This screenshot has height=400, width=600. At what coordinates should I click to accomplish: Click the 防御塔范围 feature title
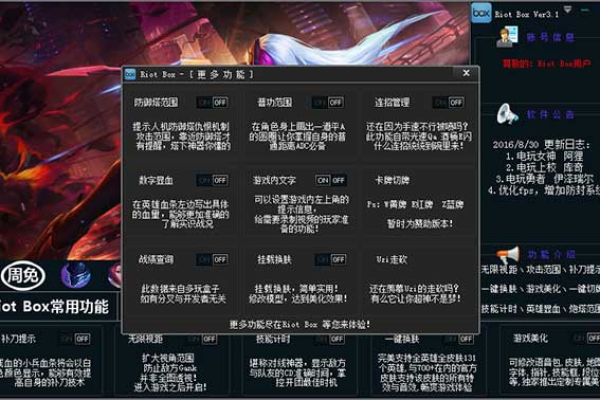point(156,103)
